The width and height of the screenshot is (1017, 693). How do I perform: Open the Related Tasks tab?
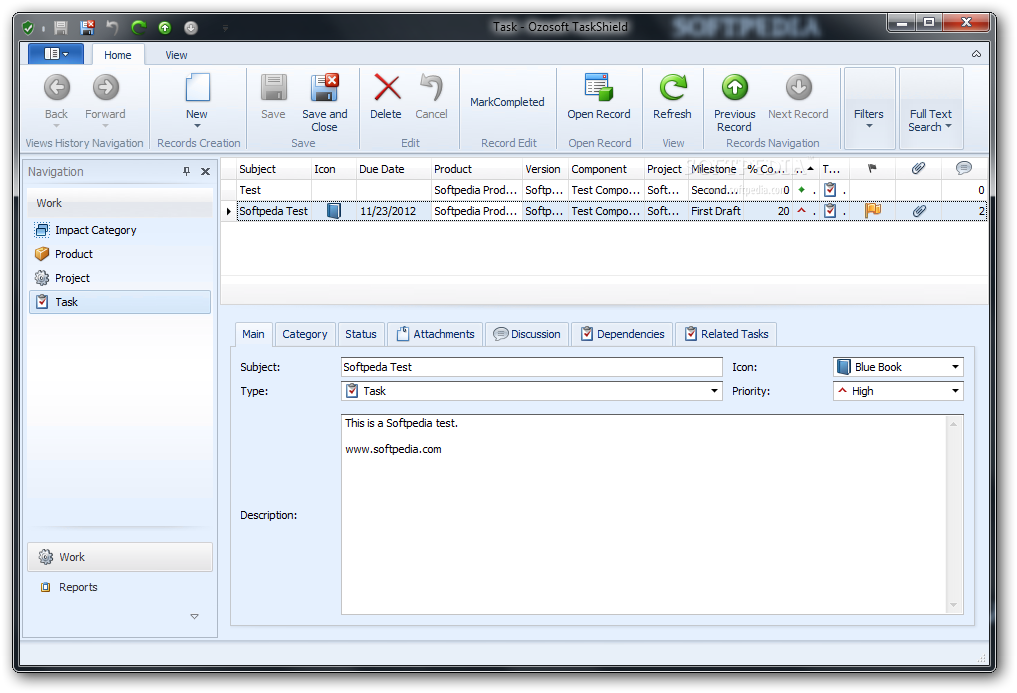coord(726,334)
